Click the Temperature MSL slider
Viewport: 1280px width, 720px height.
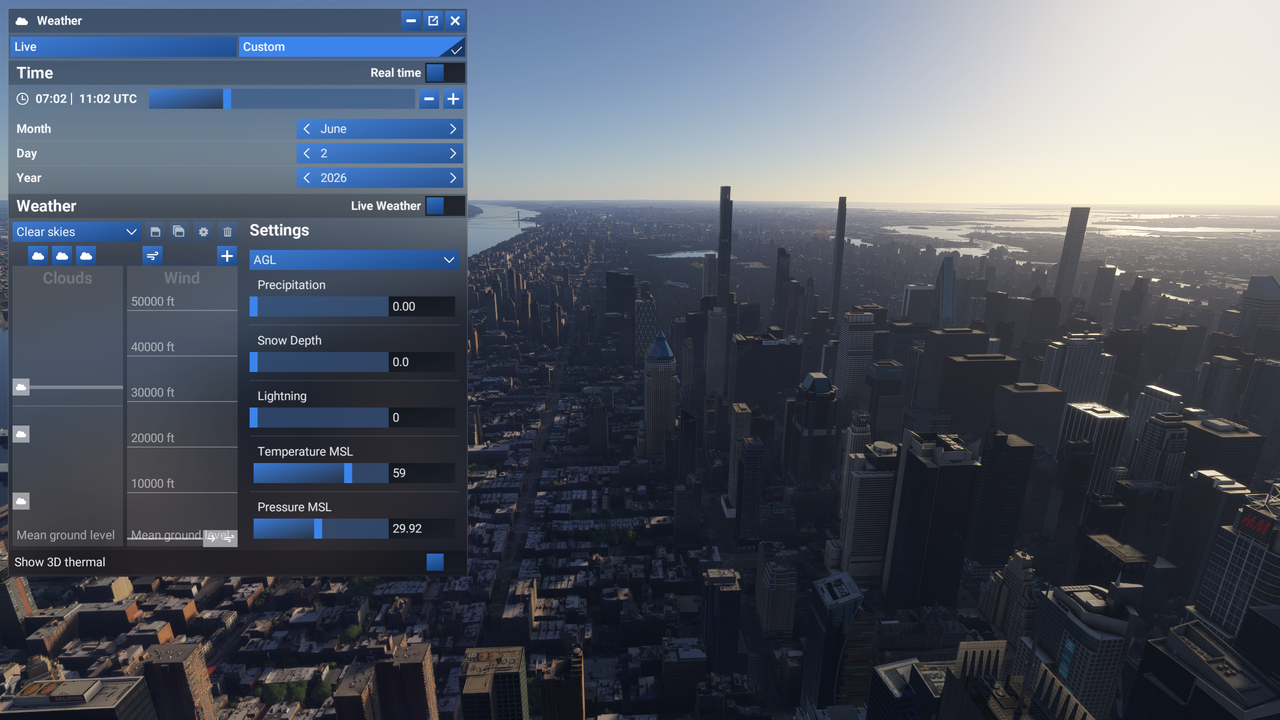click(x=319, y=473)
